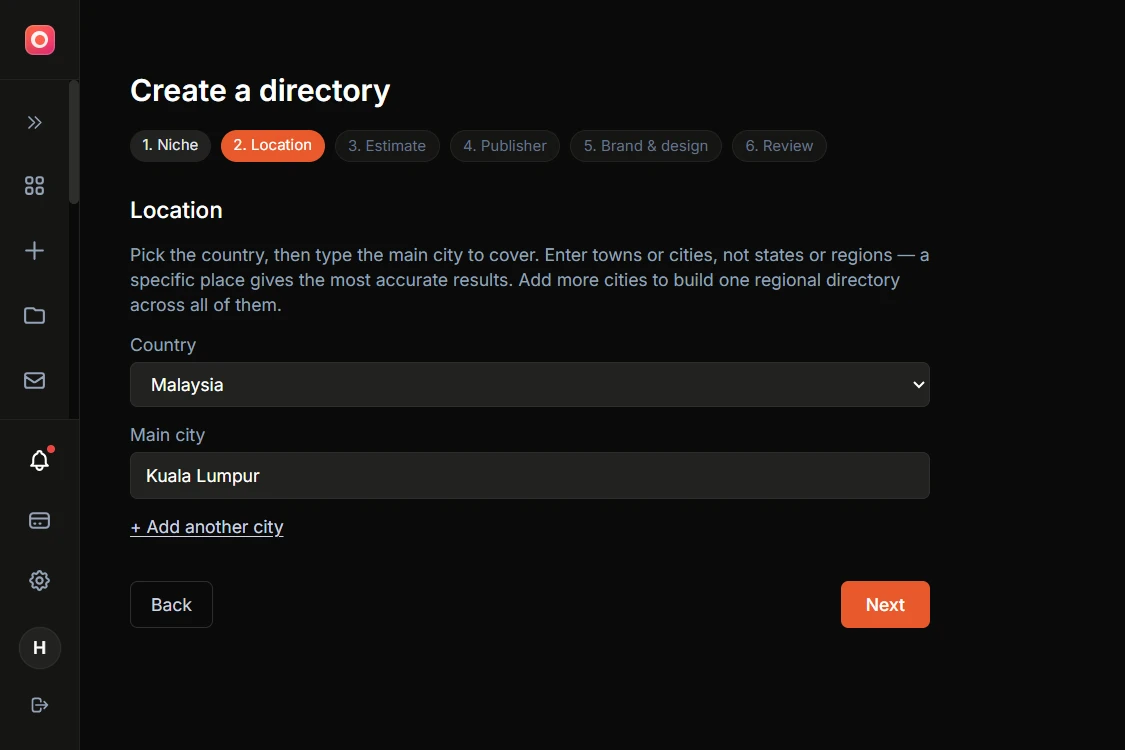Open the Country dropdown showing Malaysia
The width and height of the screenshot is (1125, 750).
coord(529,385)
